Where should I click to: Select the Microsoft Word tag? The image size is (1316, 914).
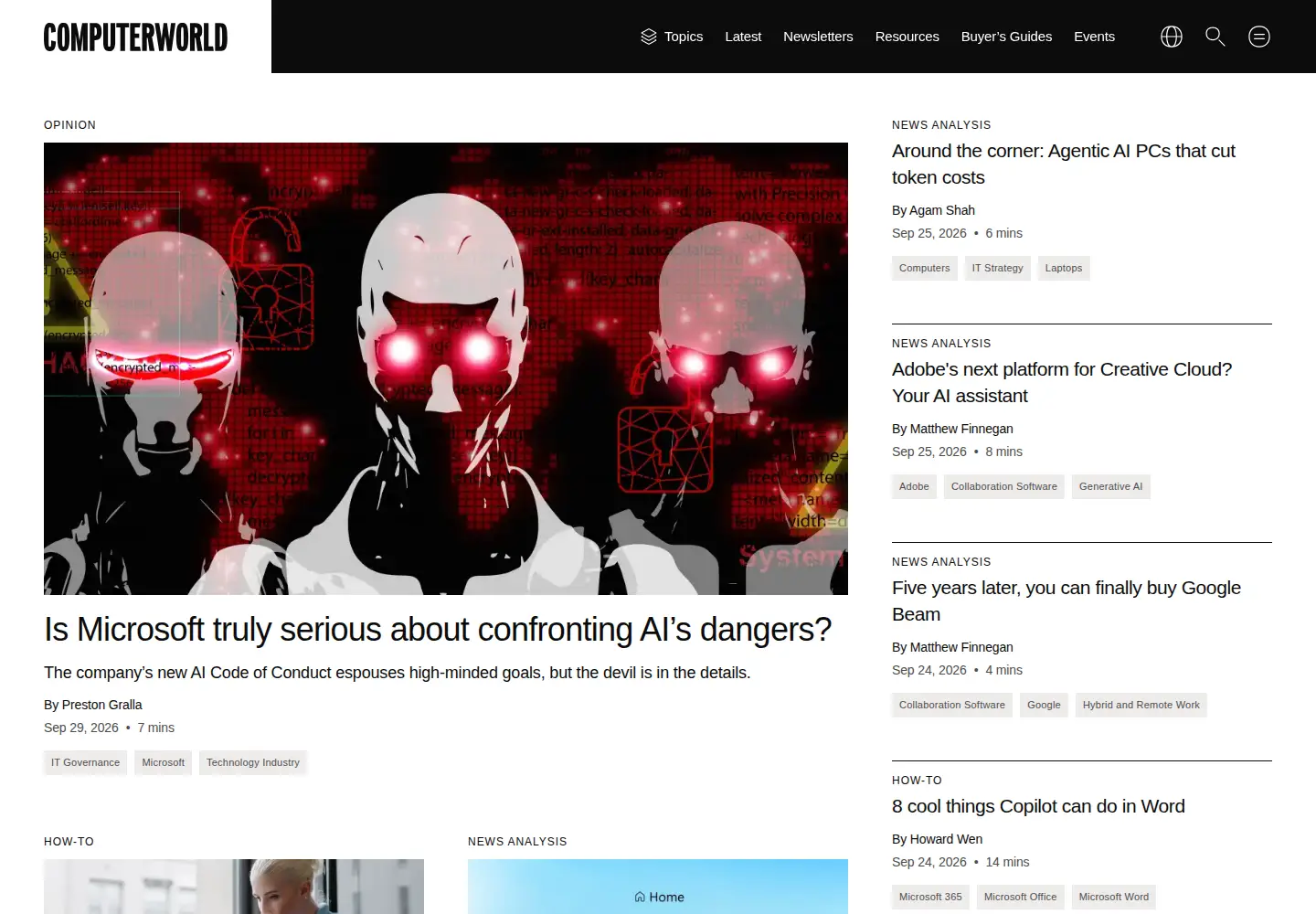[1113, 897]
